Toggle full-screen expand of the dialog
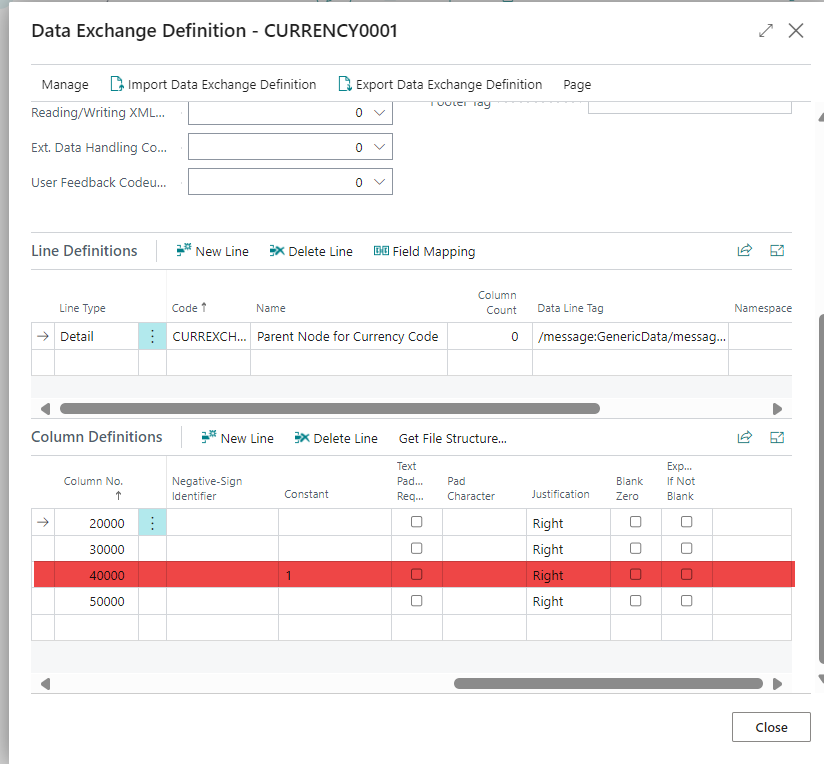This screenshot has width=824, height=764. (x=766, y=30)
